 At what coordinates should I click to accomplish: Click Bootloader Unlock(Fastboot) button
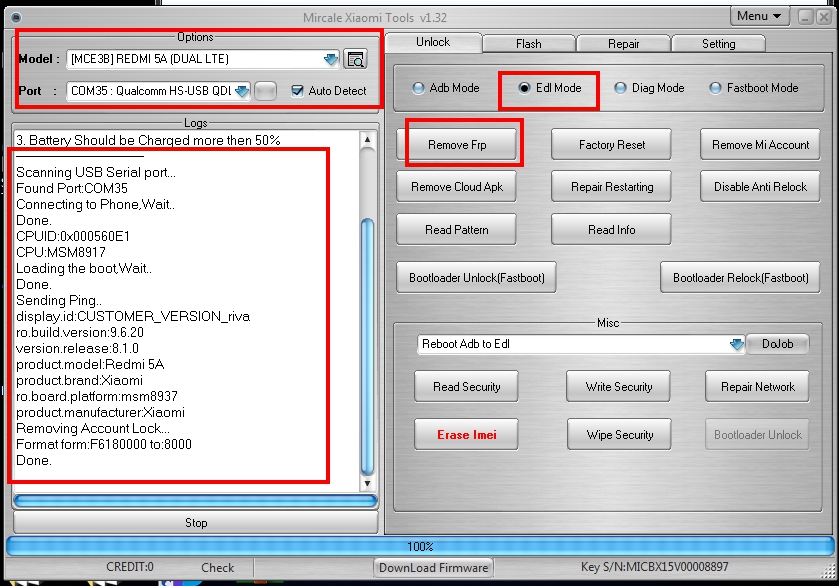click(x=477, y=278)
